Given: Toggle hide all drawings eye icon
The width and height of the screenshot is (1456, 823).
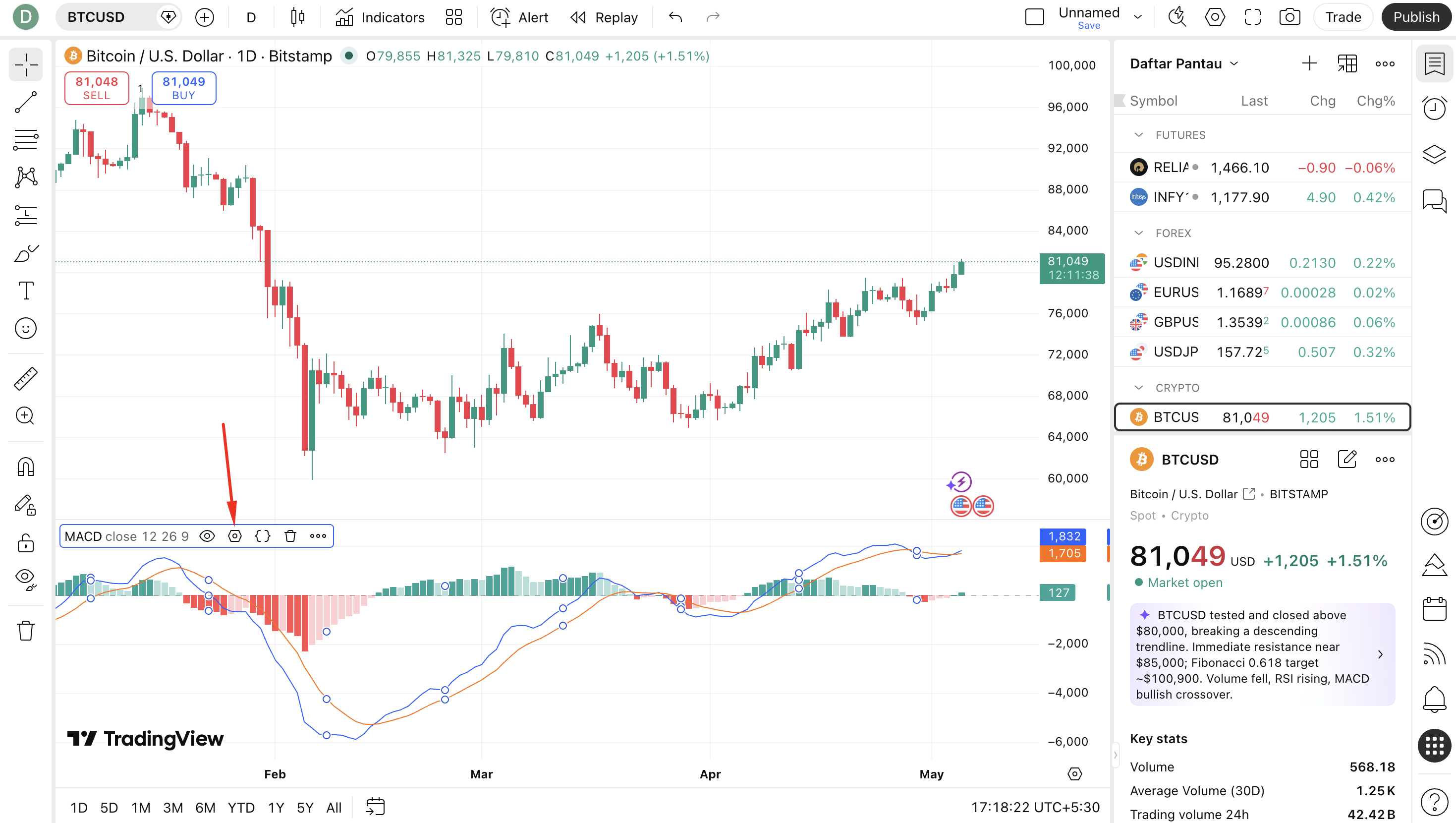Looking at the screenshot, I should click(25, 579).
